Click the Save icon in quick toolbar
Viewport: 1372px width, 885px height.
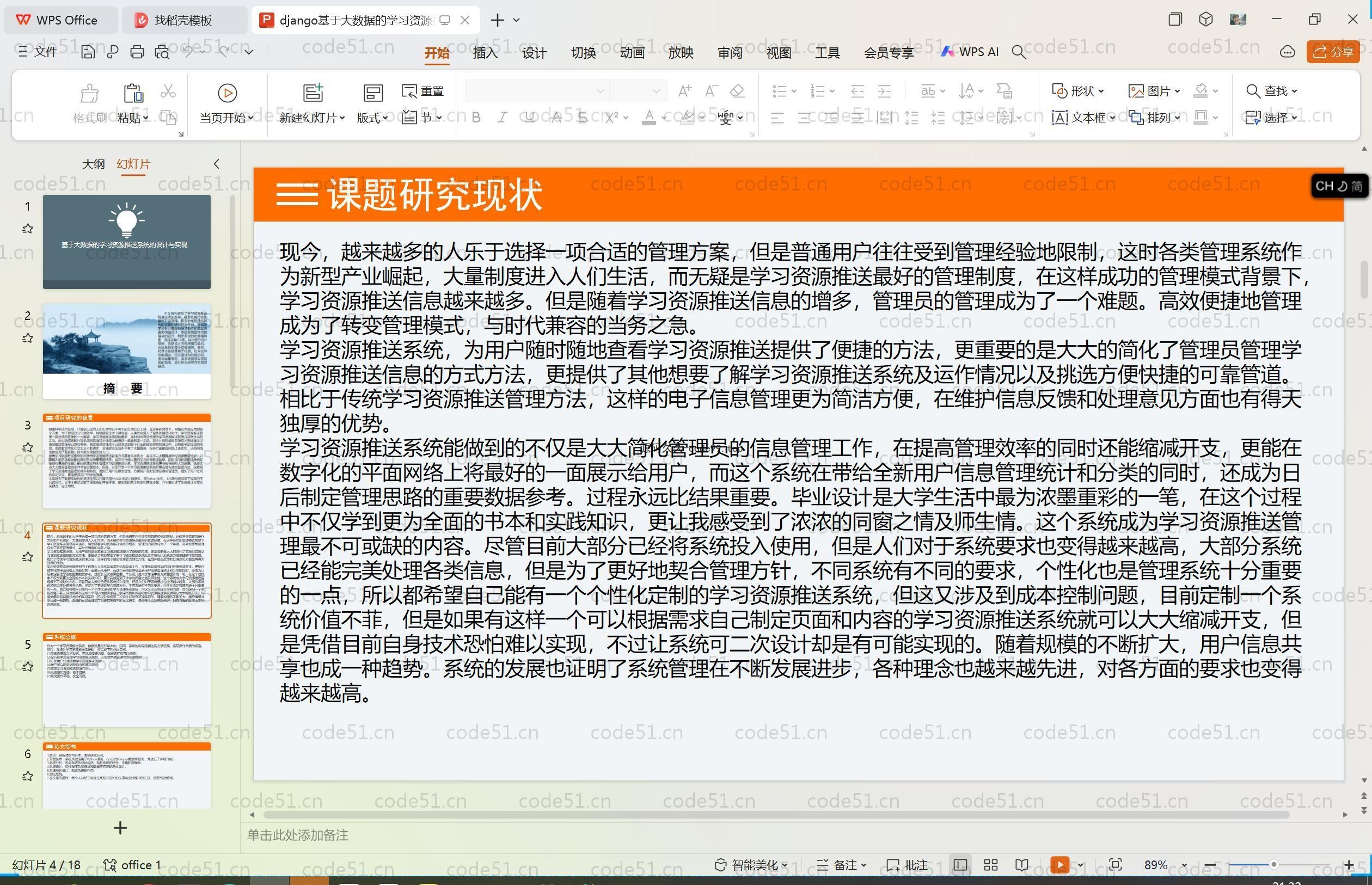click(88, 52)
